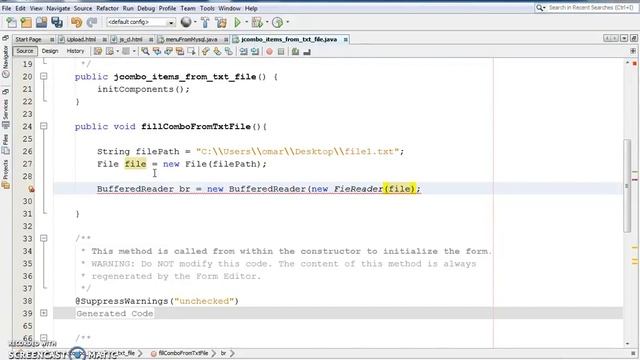The image size is (640, 360).
Task: Click the Save All icon
Action: (57, 22)
